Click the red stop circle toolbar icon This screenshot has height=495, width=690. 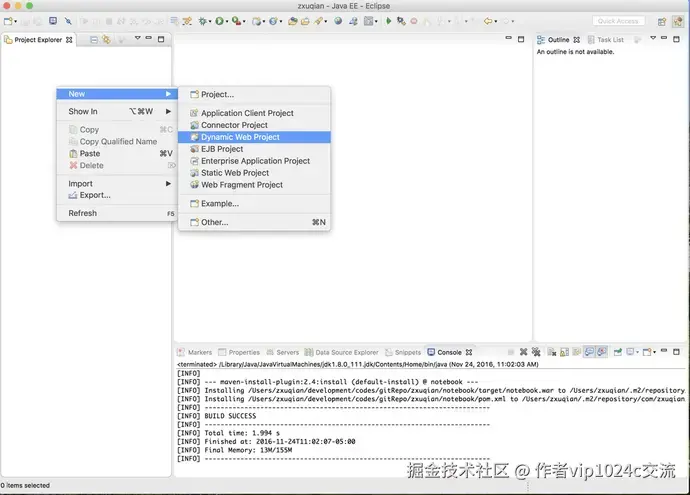414,21
